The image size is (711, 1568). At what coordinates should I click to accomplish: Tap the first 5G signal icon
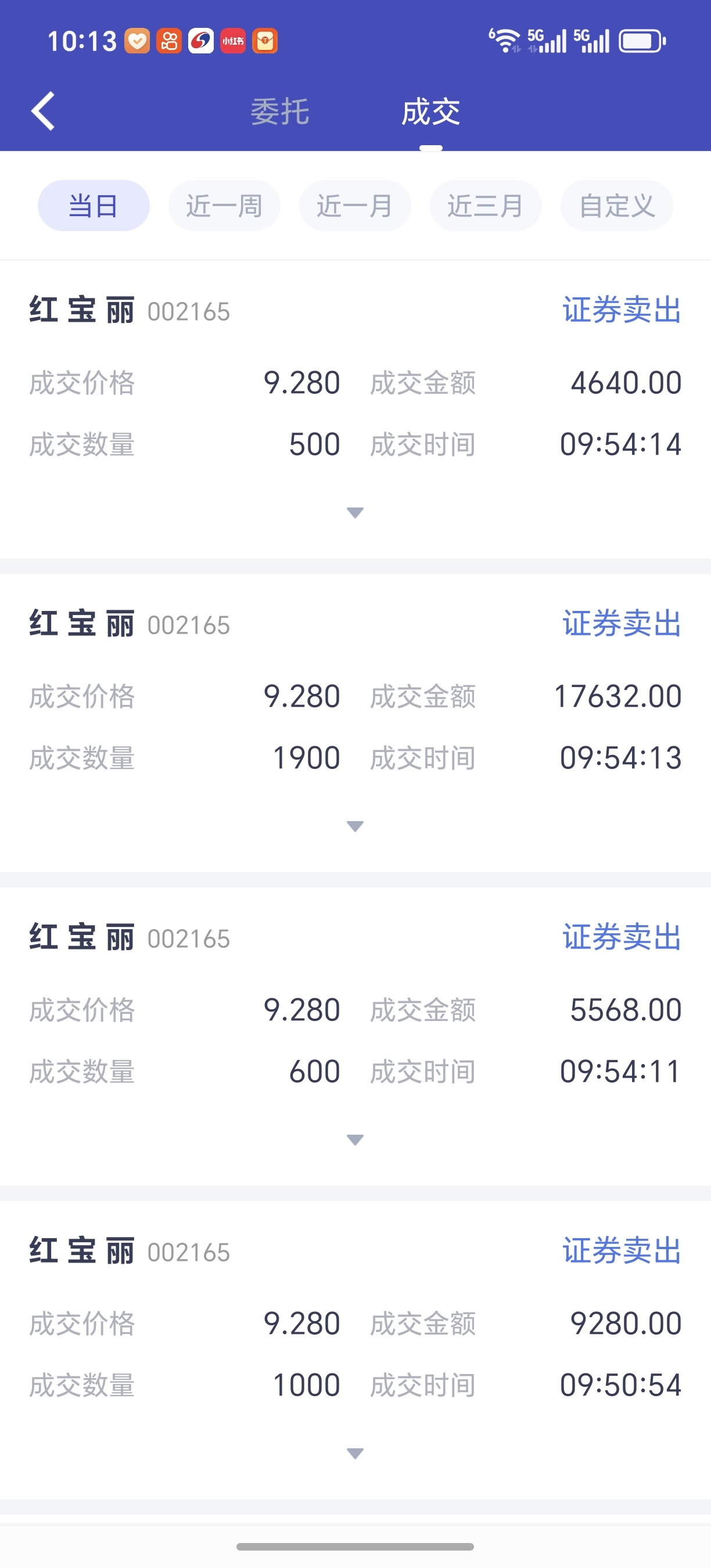click(547, 41)
